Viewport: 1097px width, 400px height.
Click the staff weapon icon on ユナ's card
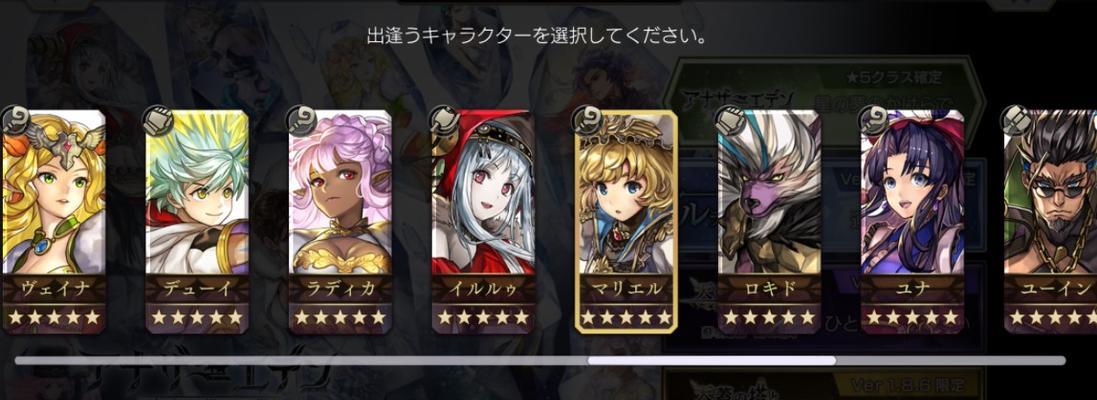[872, 120]
